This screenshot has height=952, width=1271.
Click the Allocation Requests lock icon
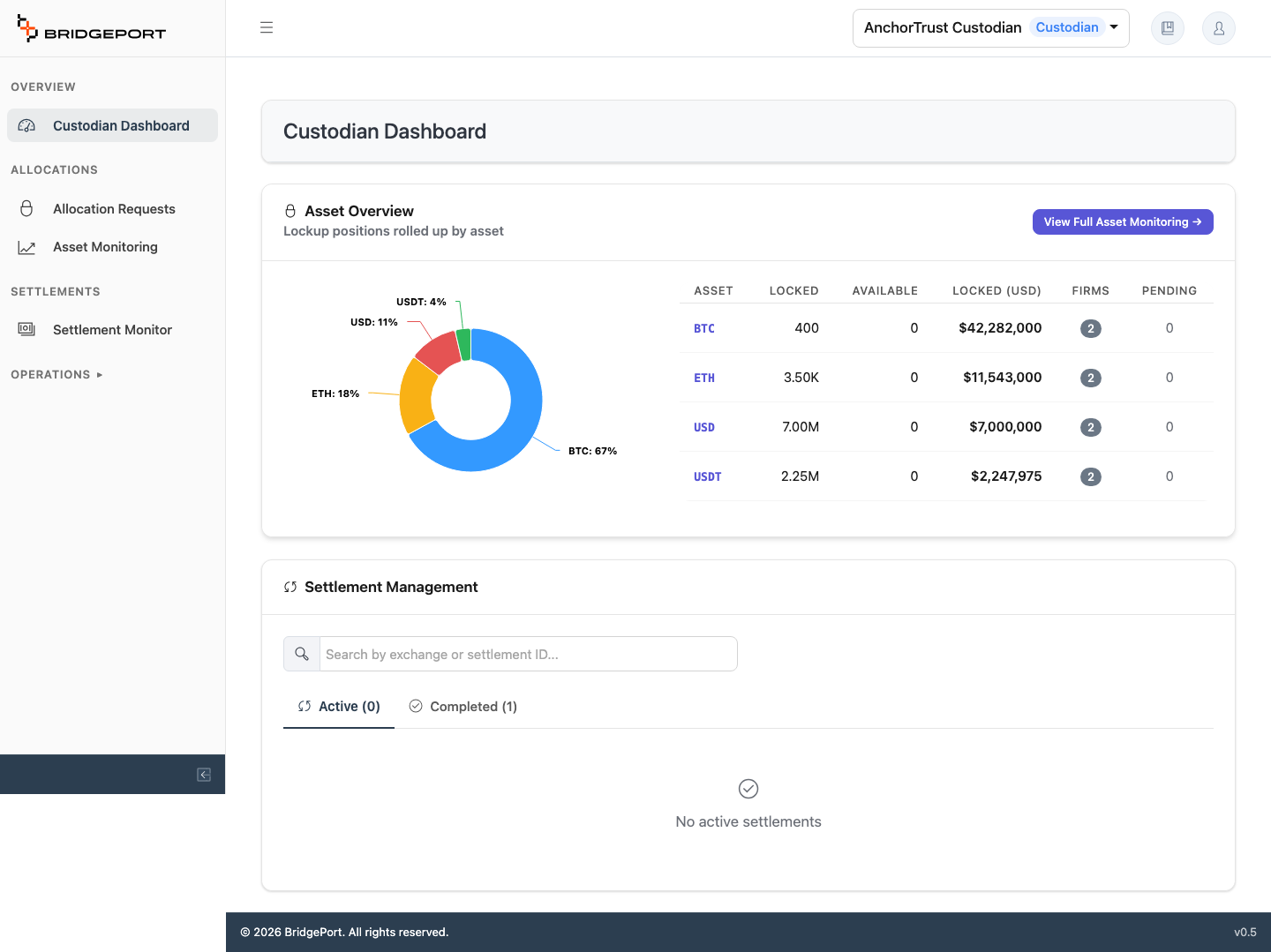(x=26, y=208)
